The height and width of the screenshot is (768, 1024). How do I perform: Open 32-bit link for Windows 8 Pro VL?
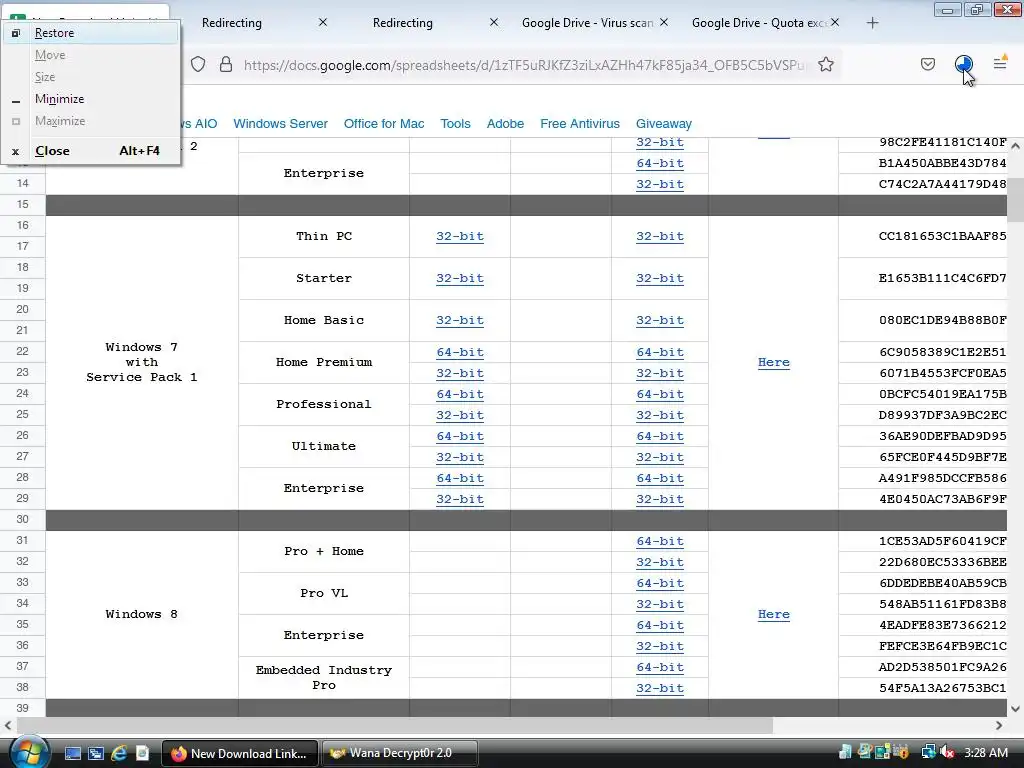(660, 604)
